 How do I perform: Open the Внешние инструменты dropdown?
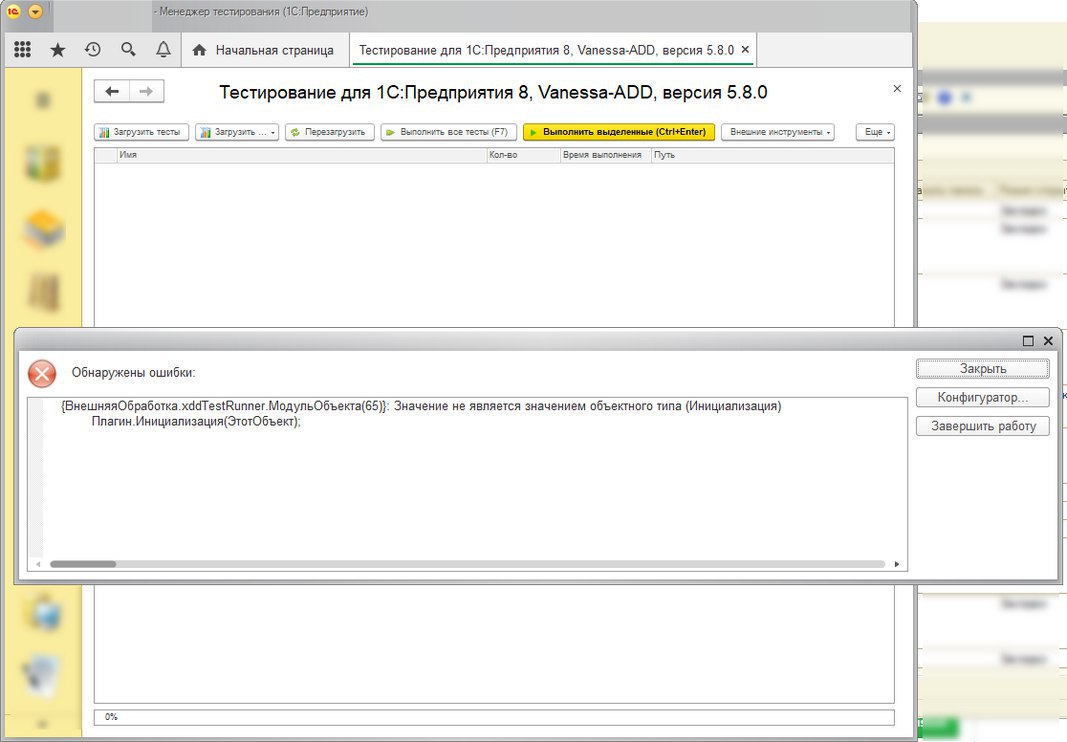coord(778,132)
